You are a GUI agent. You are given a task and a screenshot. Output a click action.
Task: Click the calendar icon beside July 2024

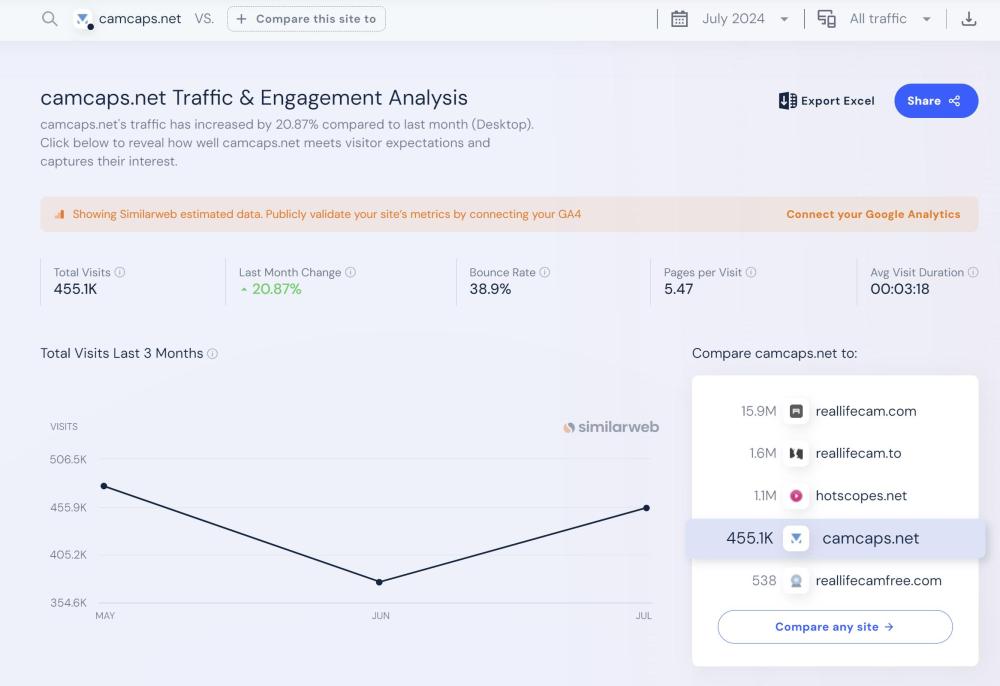(x=679, y=19)
